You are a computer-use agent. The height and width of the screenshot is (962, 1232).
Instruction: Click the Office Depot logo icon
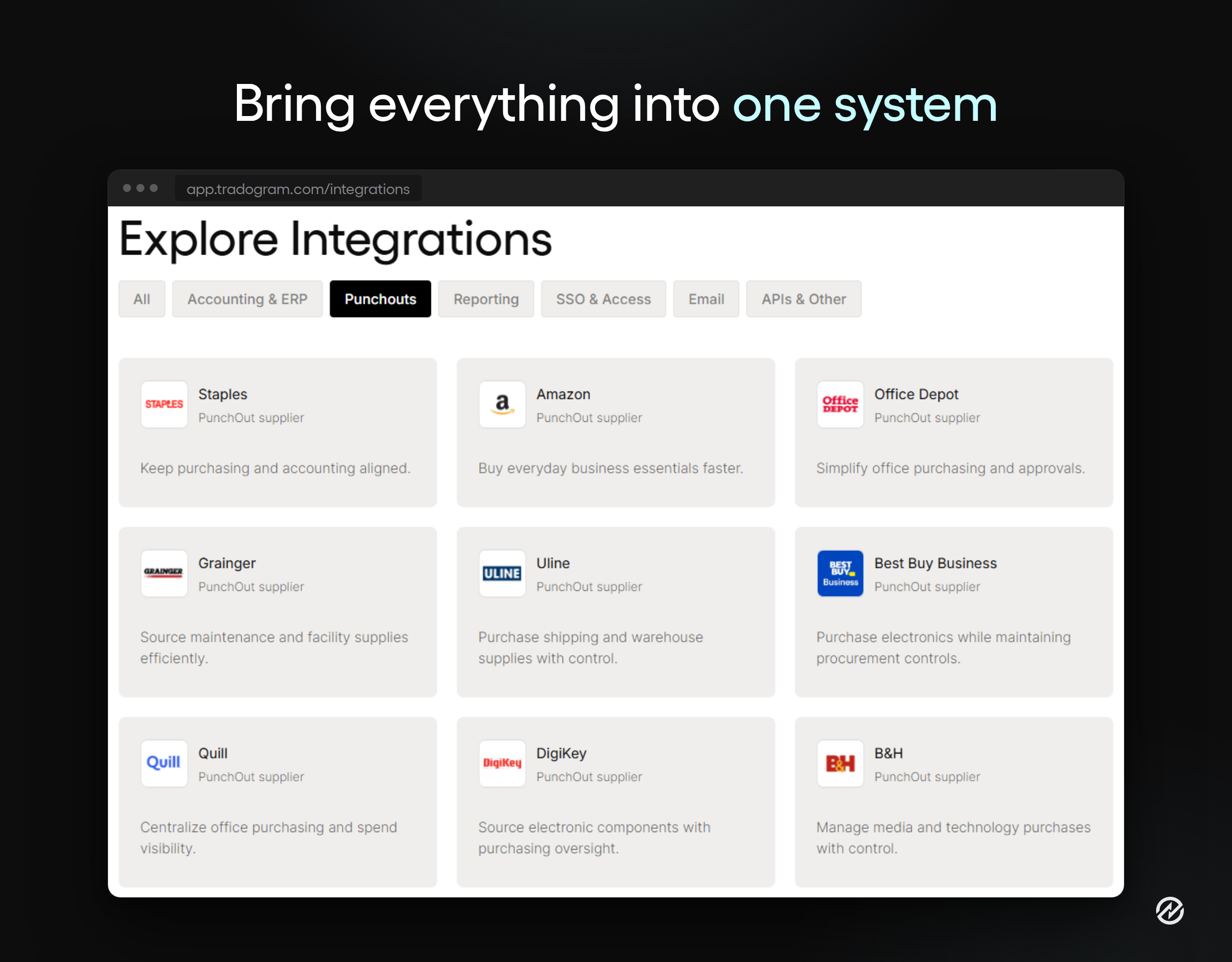(840, 404)
